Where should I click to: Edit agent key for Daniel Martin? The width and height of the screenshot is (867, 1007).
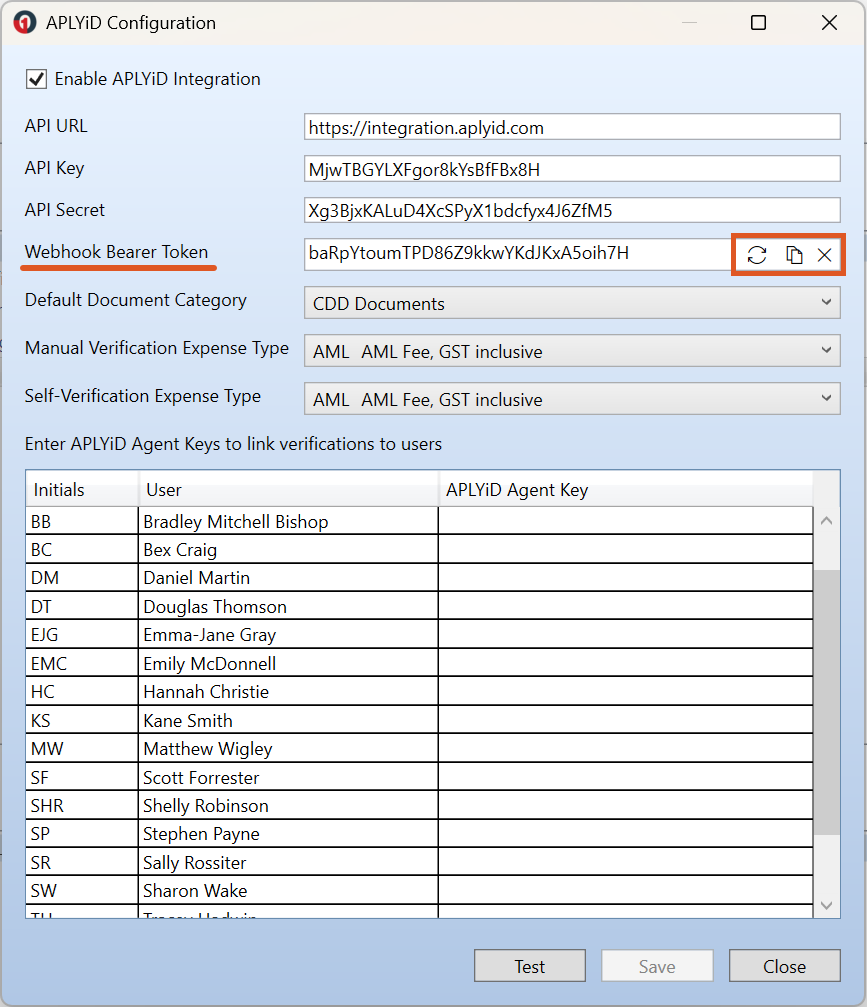(x=626, y=577)
